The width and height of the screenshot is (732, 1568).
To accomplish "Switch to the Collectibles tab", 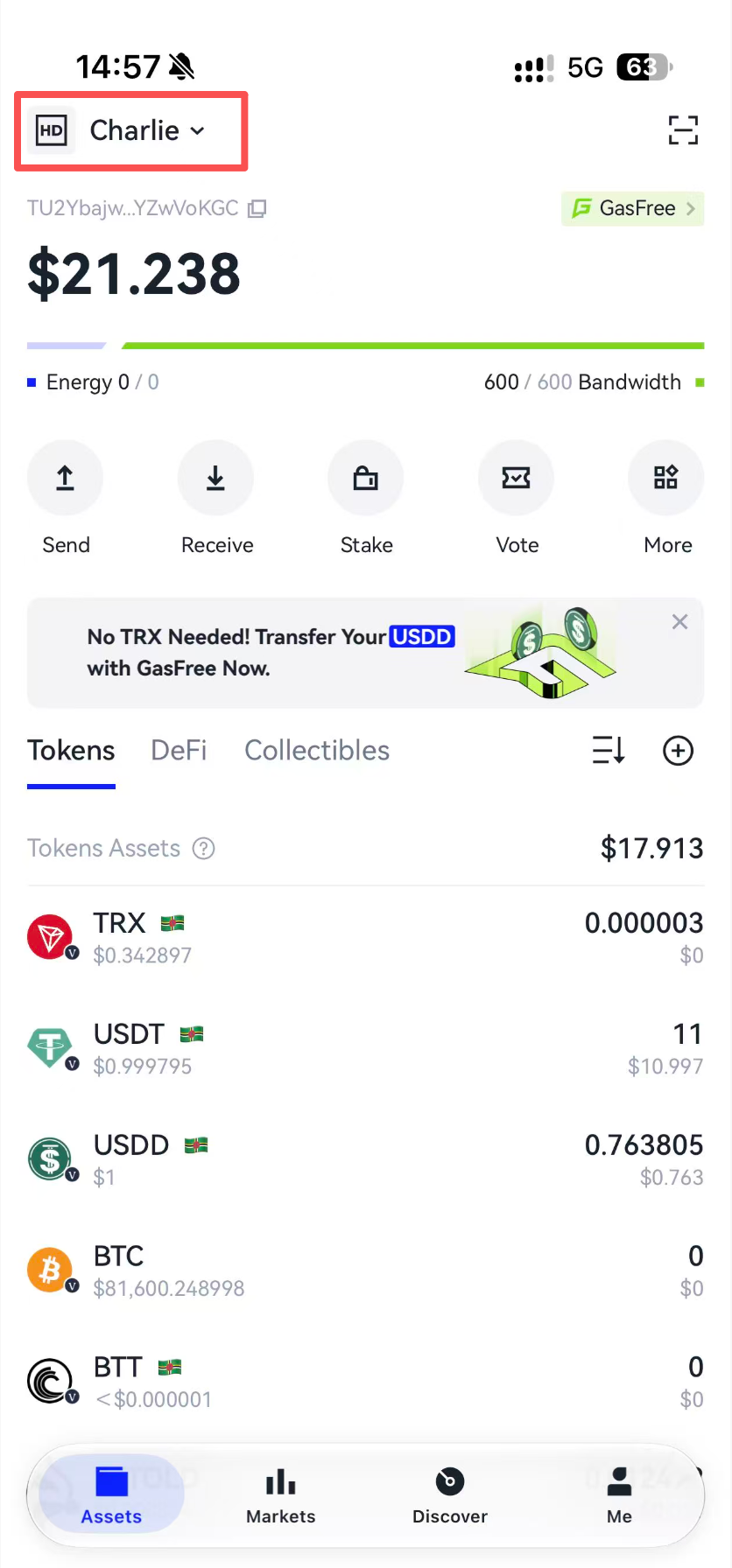I will pyautogui.click(x=317, y=751).
